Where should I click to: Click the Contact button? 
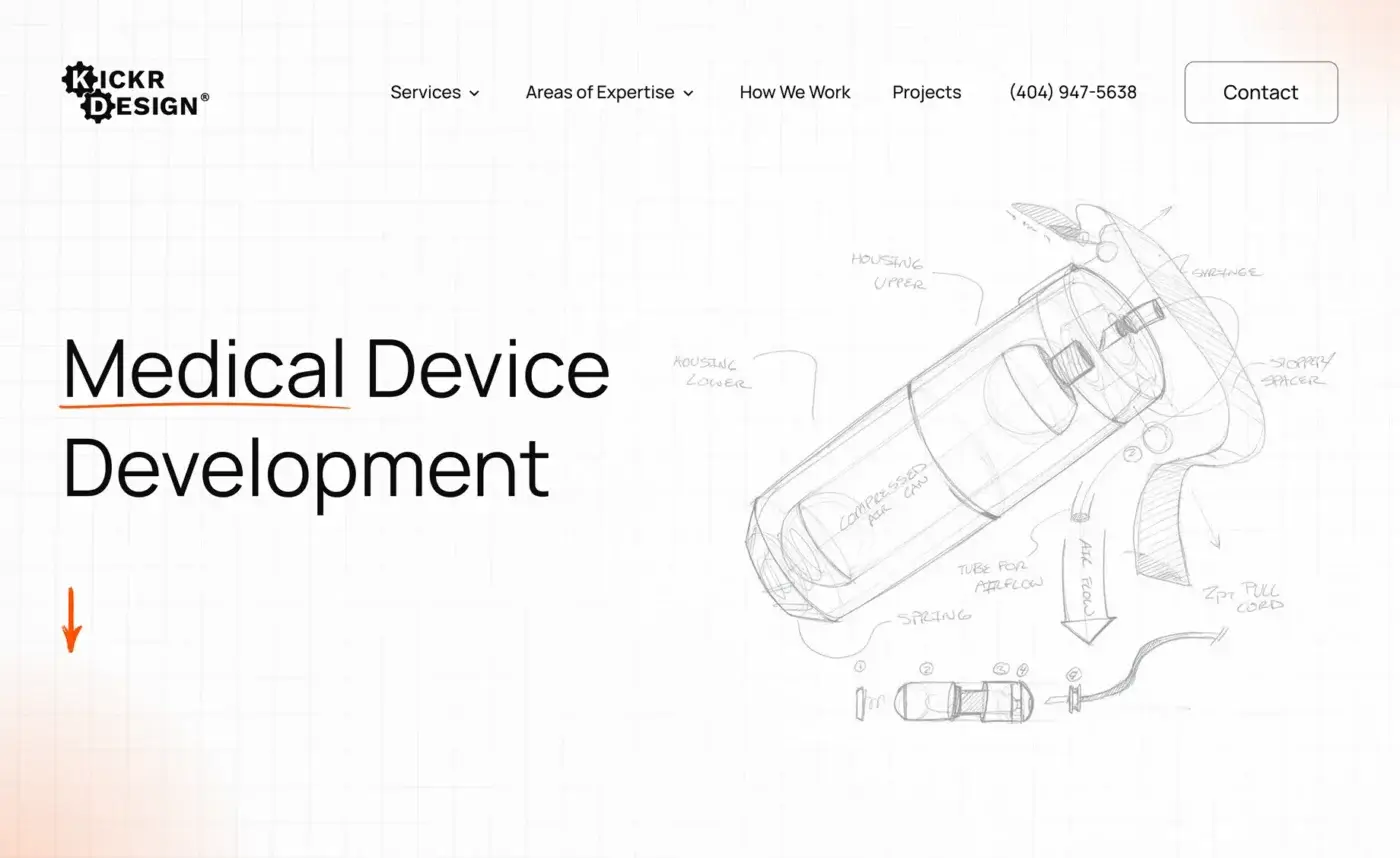pyautogui.click(x=1260, y=92)
